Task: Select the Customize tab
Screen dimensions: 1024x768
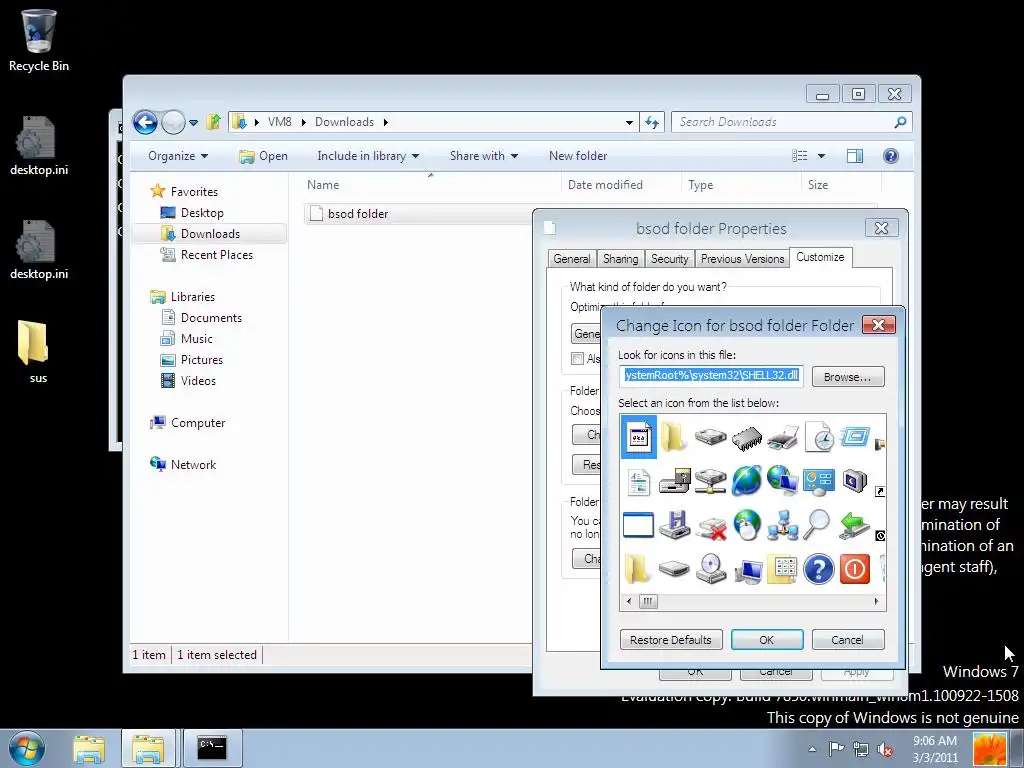Action: [820, 257]
